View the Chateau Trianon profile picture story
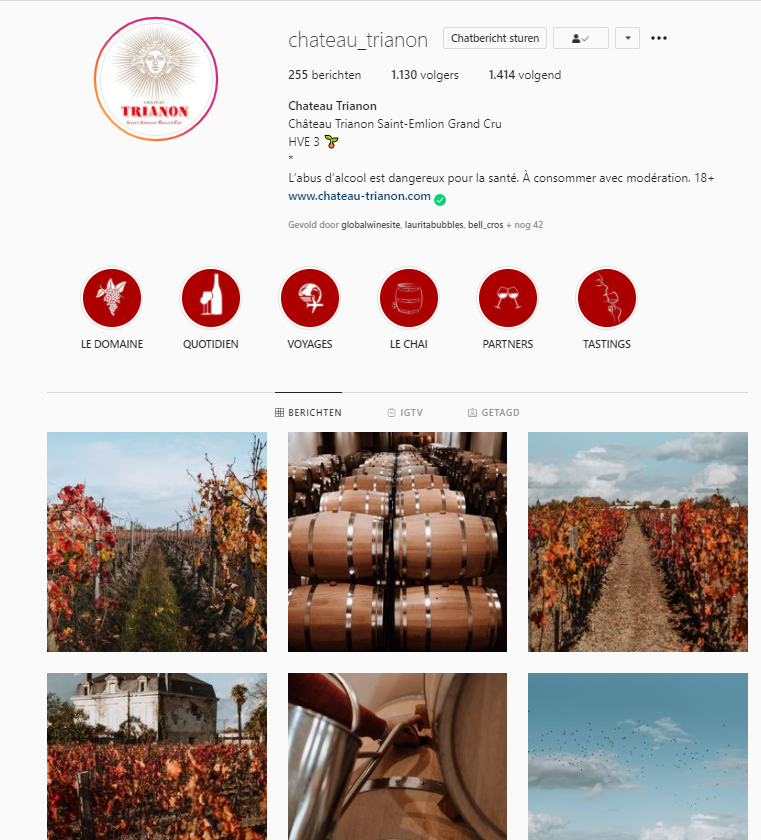This screenshot has height=840, width=761. tap(156, 79)
